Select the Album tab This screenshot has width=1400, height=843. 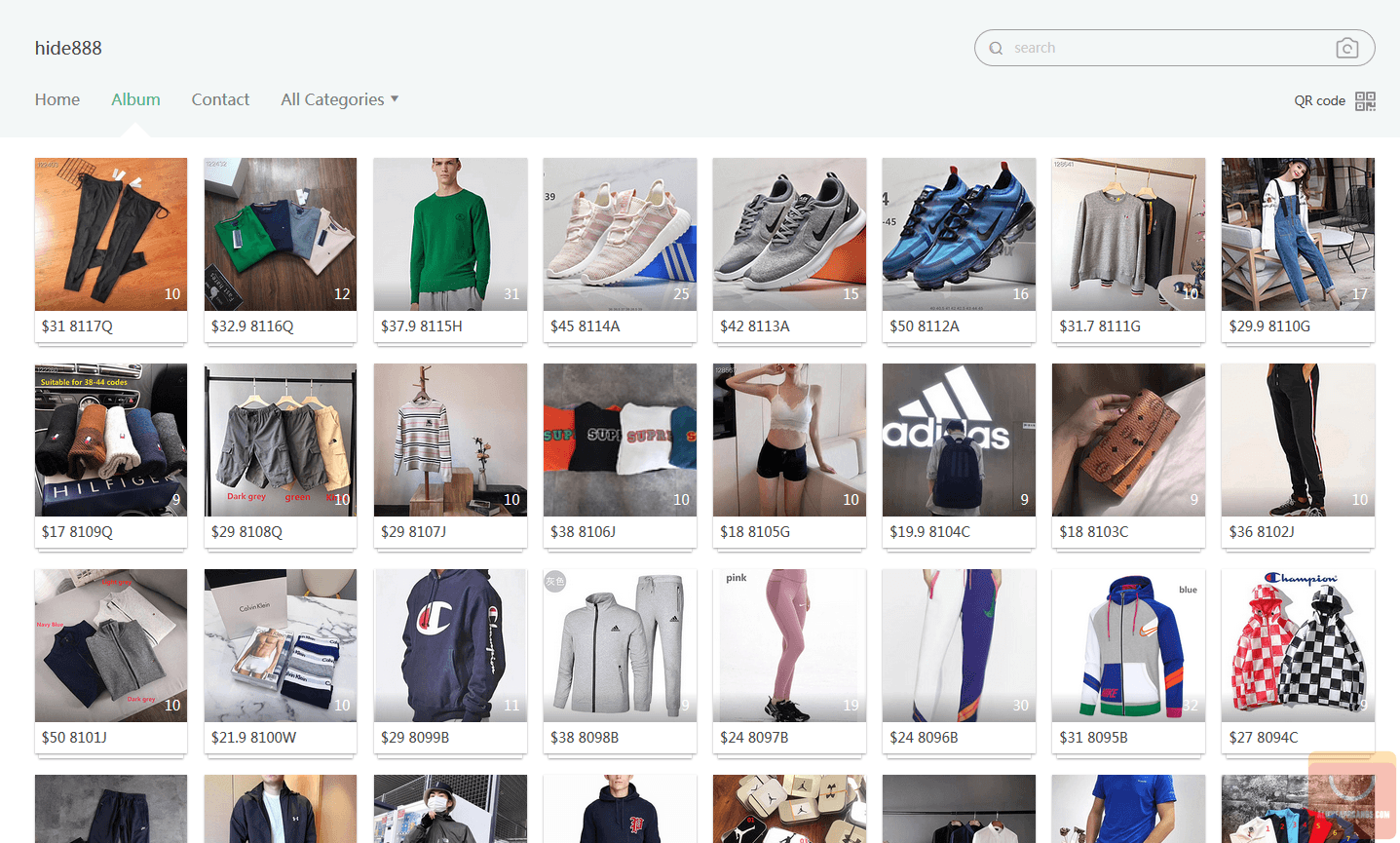(x=135, y=99)
